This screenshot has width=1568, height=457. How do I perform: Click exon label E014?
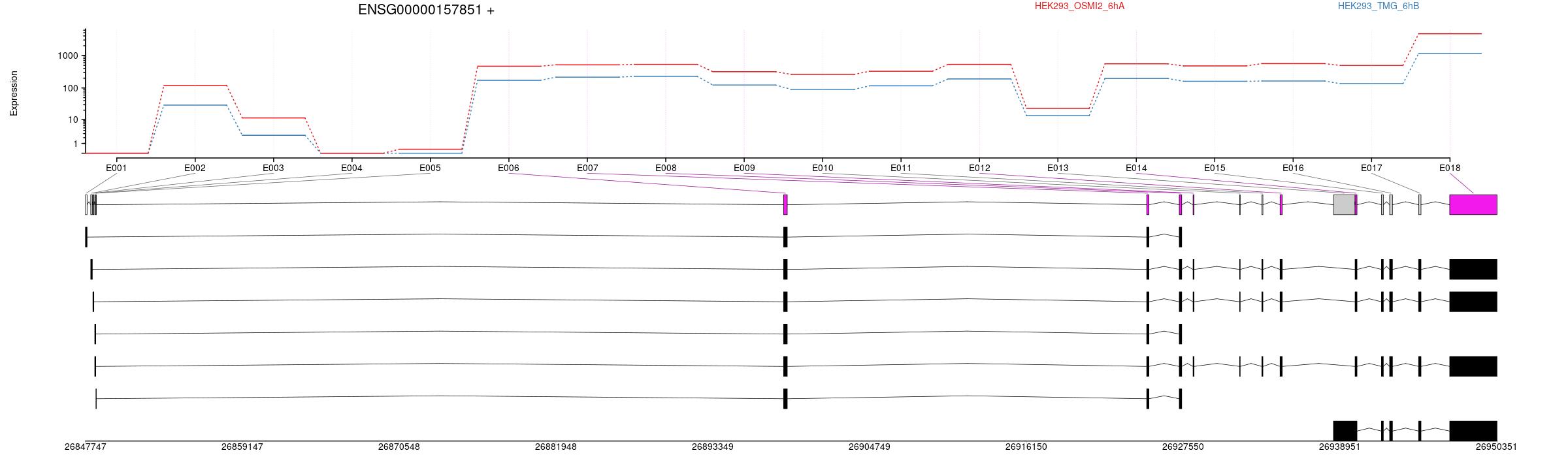[1136, 168]
